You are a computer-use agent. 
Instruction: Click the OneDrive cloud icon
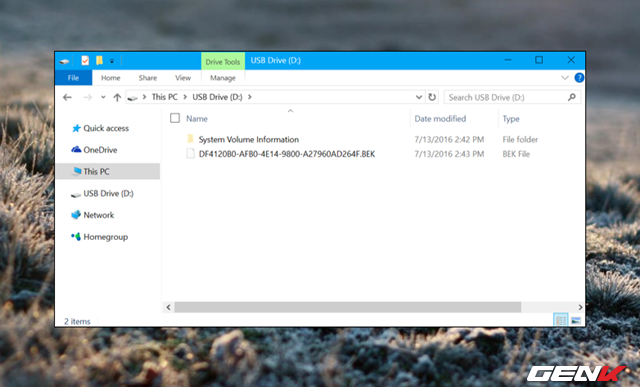click(x=76, y=149)
